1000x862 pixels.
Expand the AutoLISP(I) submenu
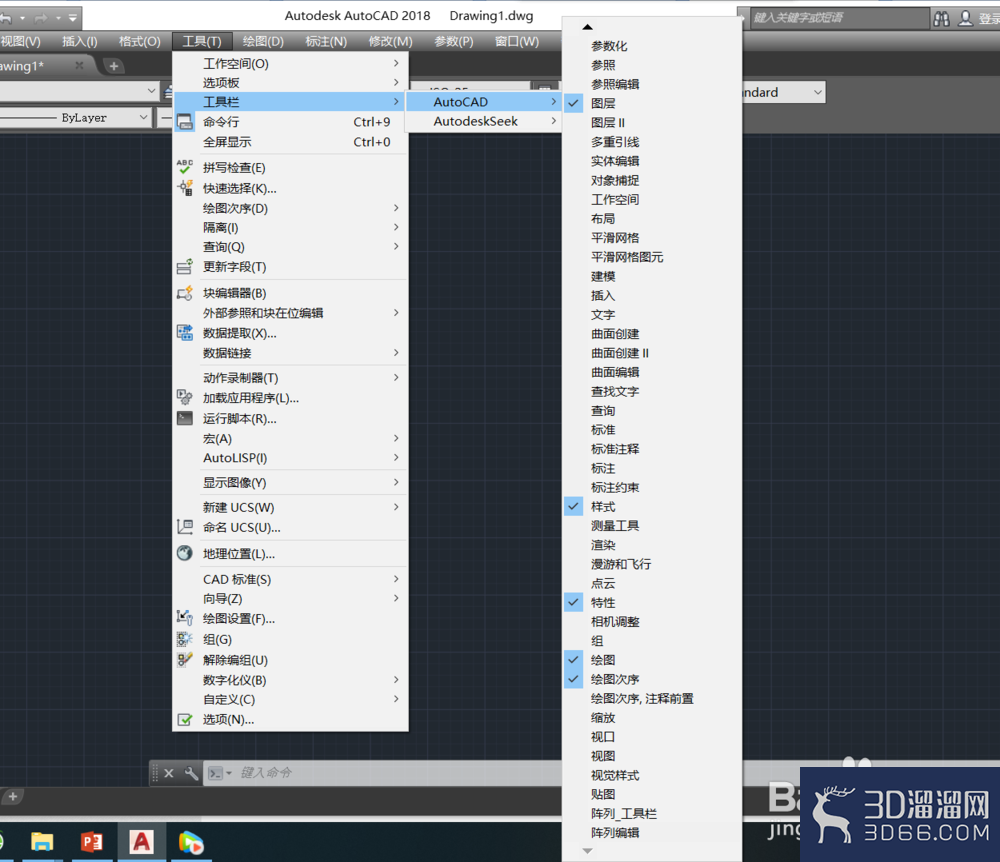(290, 458)
